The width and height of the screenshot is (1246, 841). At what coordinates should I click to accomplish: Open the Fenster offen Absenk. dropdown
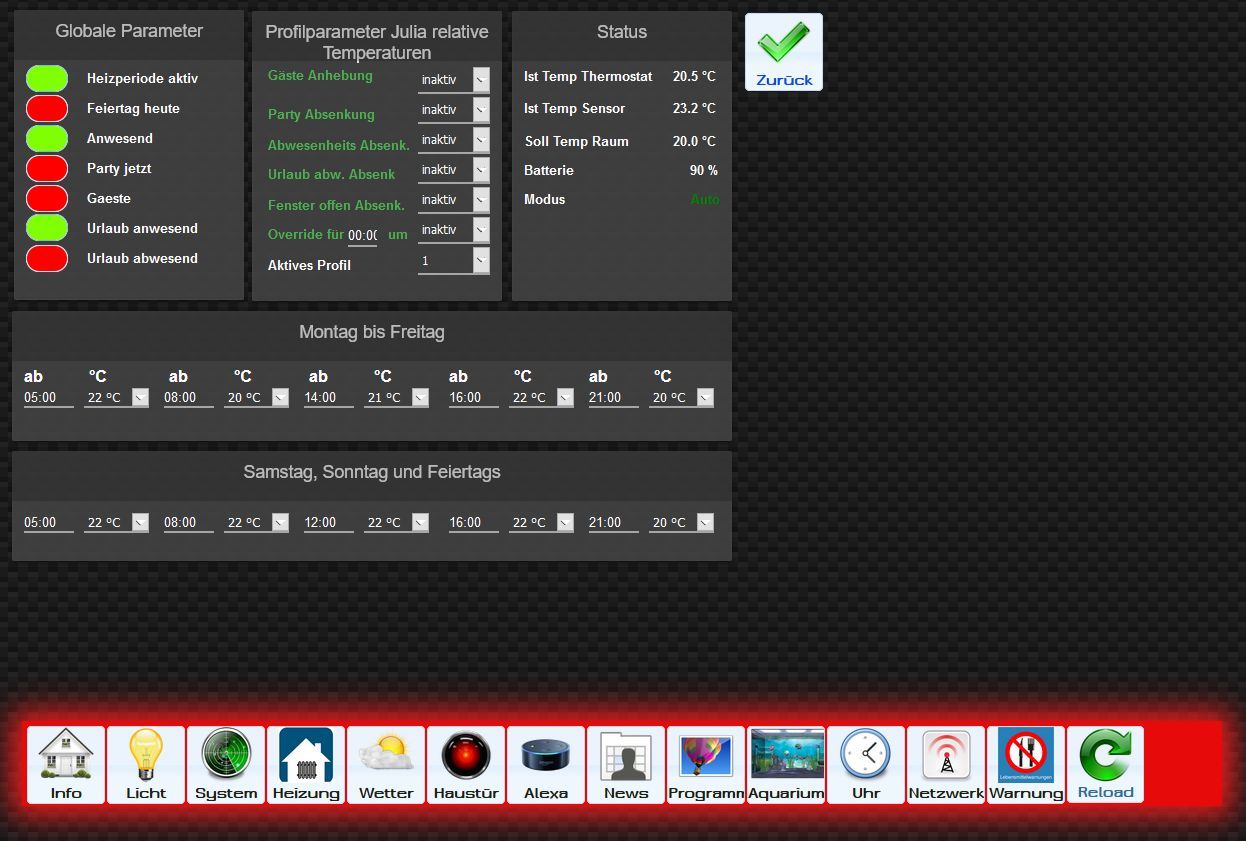[454, 200]
